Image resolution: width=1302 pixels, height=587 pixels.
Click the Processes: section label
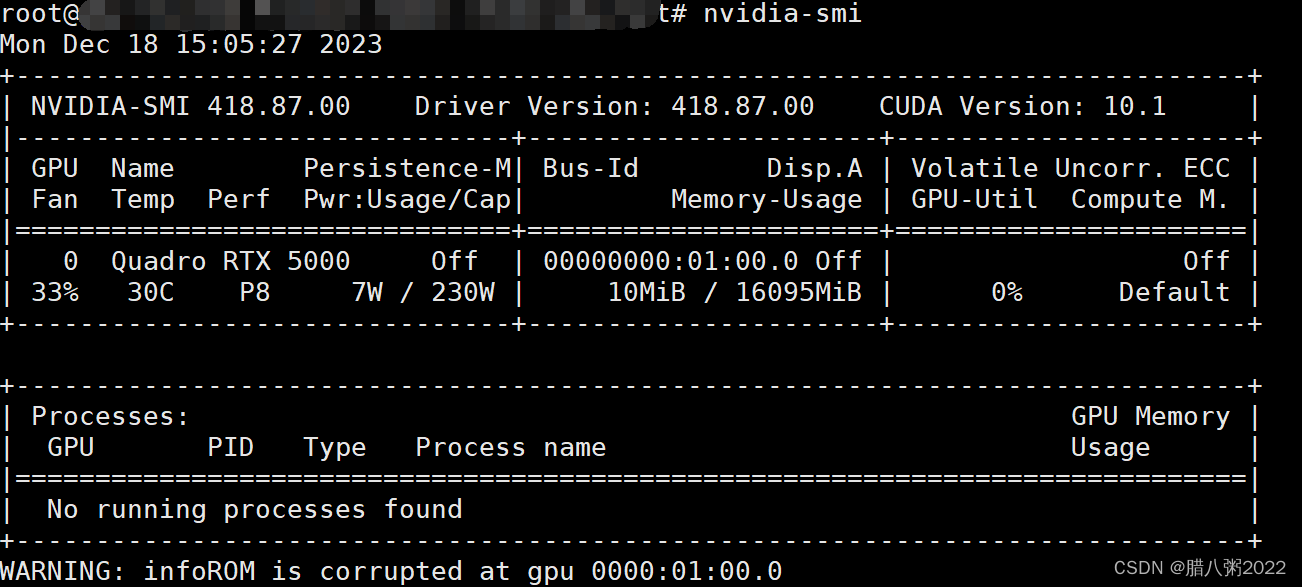tap(111, 416)
